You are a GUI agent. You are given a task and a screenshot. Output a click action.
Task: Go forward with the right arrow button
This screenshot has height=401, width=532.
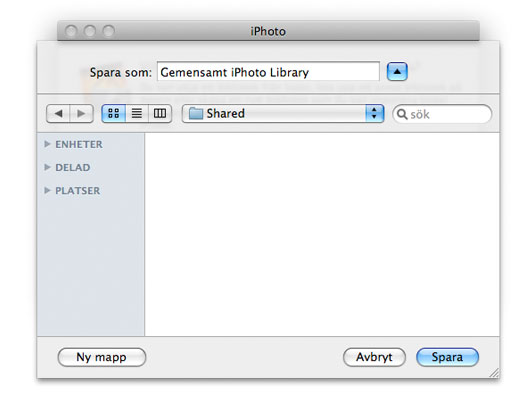(81, 113)
